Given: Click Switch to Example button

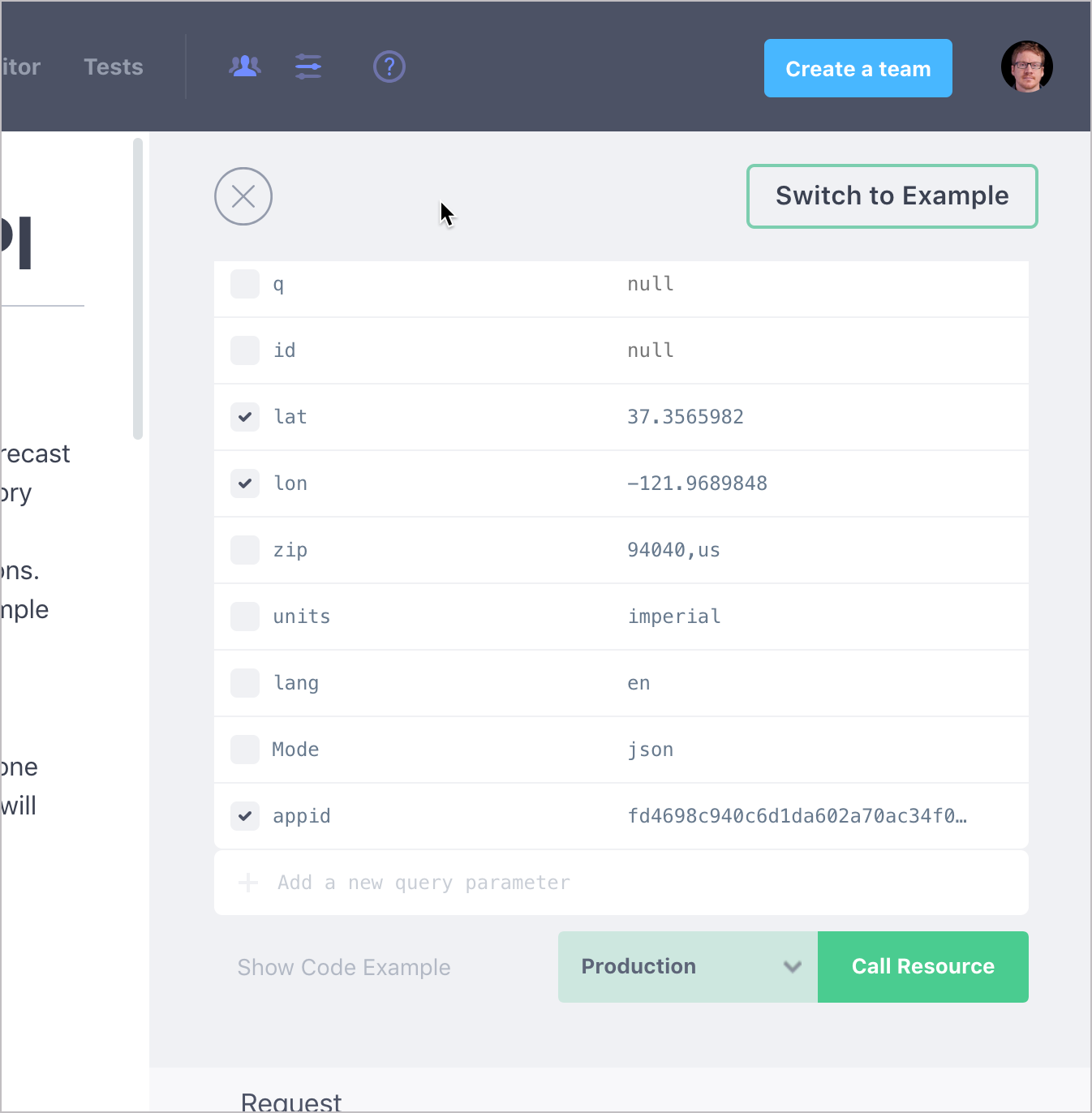Looking at the screenshot, I should click(892, 196).
